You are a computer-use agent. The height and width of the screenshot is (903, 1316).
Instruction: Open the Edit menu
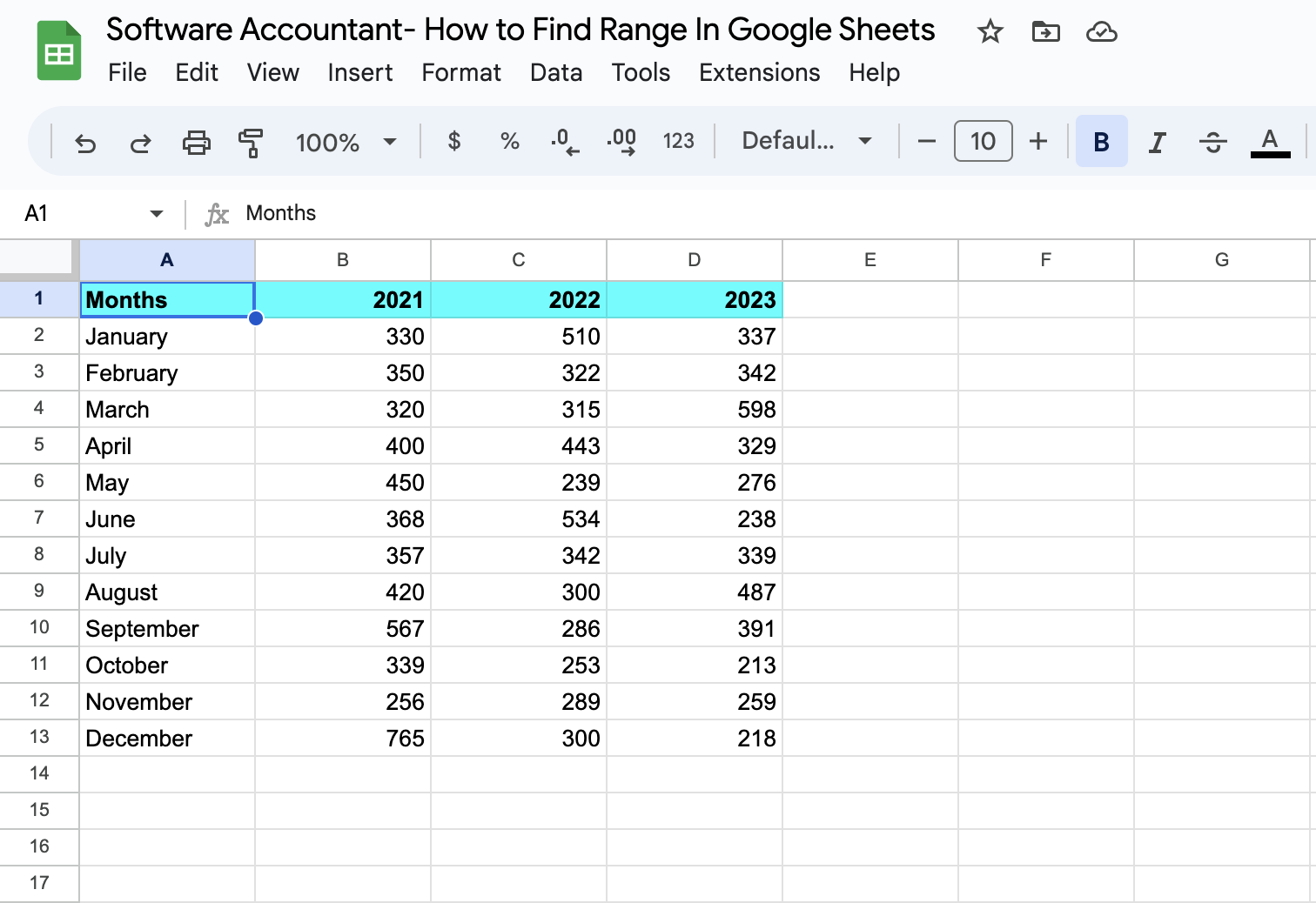(197, 72)
